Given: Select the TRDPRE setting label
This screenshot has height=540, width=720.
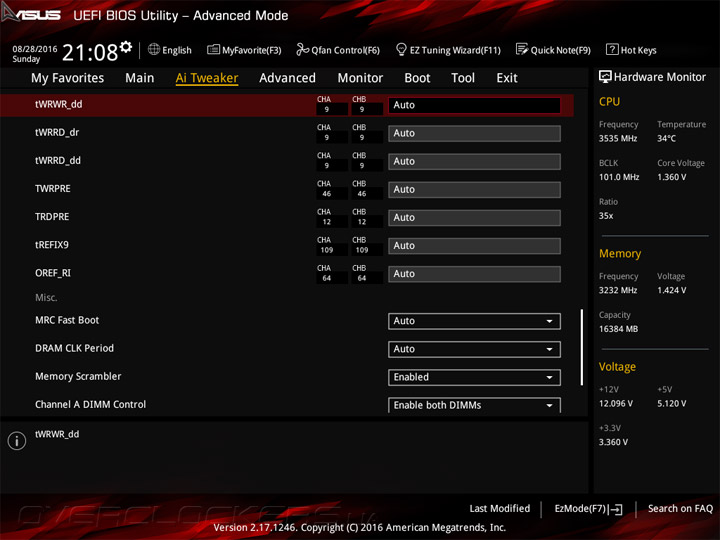Looking at the screenshot, I should click(x=52, y=217).
